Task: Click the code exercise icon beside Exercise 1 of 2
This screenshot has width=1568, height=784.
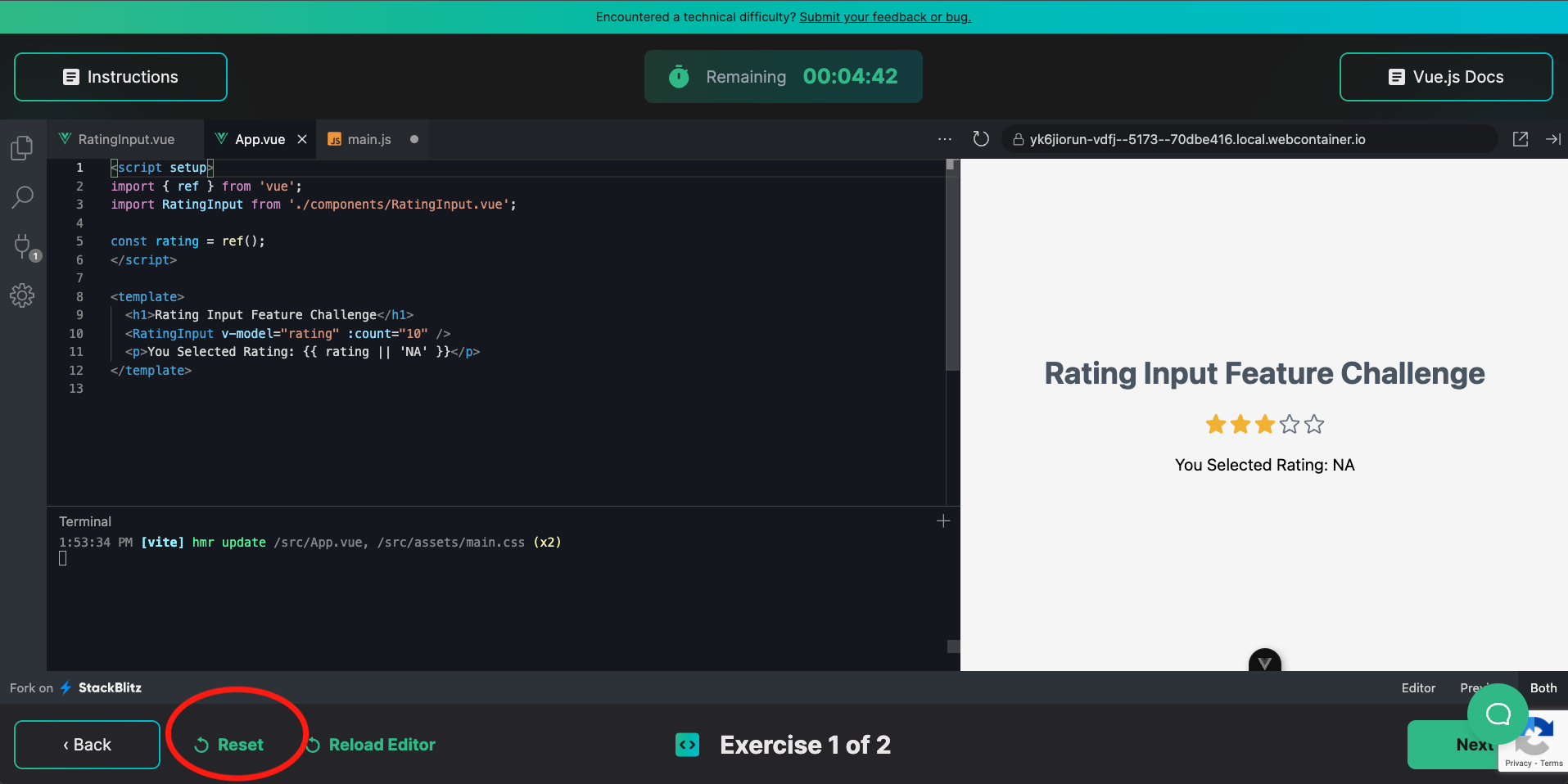Action: 688,745
